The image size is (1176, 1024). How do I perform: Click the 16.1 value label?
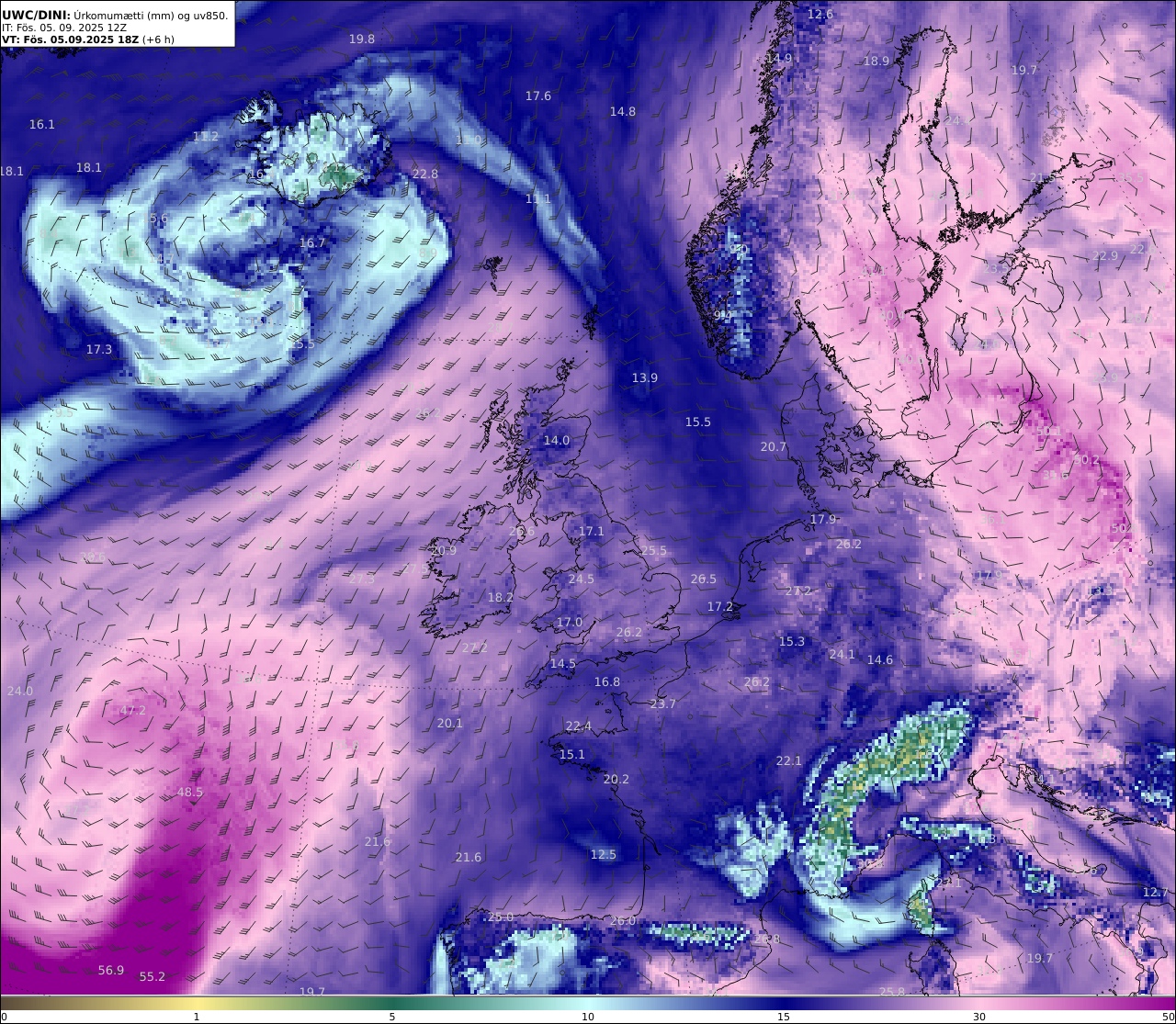42,125
